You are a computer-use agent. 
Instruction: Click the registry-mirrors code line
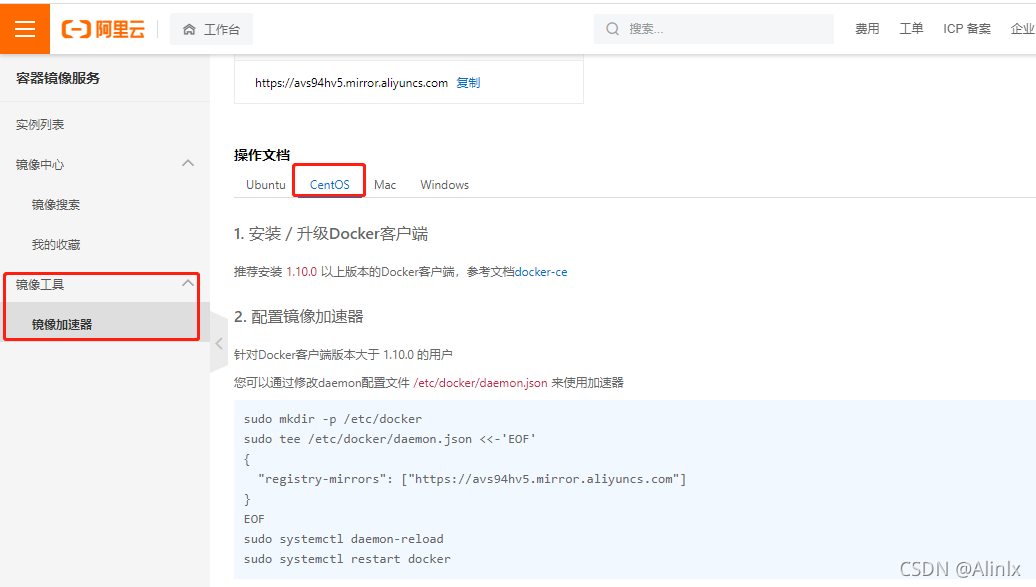(x=472, y=479)
